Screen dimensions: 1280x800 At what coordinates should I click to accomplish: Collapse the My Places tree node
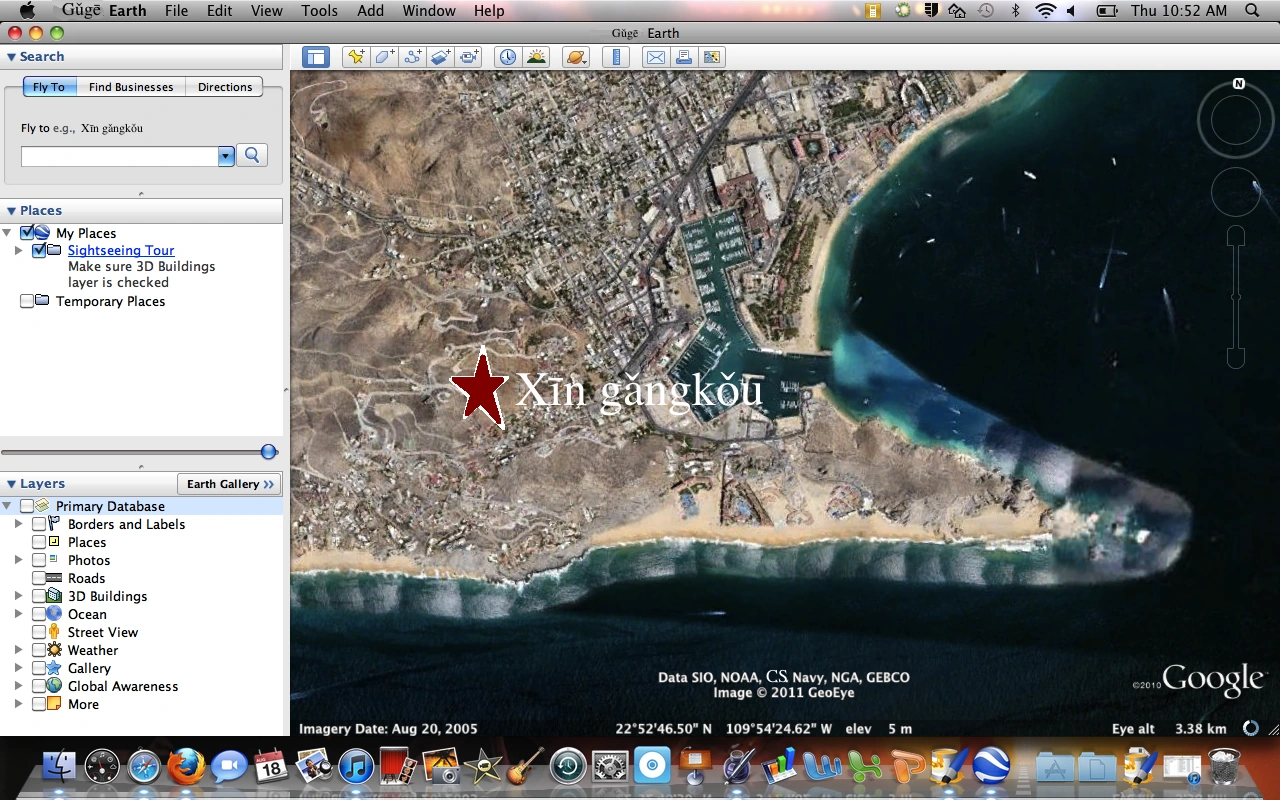[7, 233]
